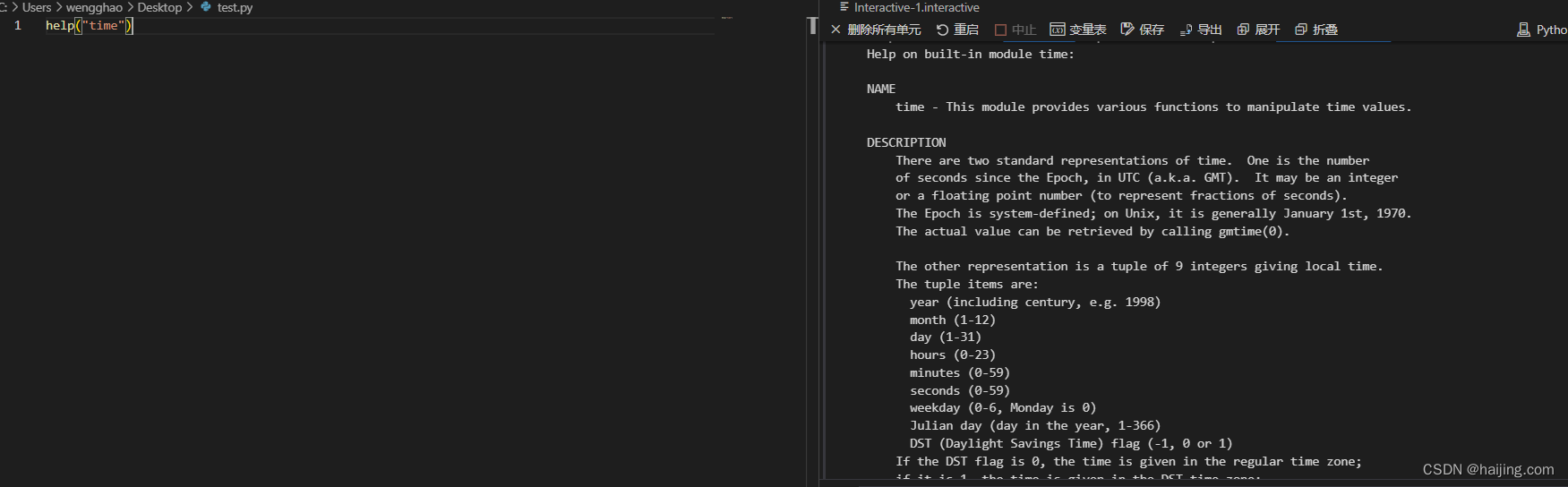Screen dimensions: 1568x487
Task: Open the 变量表 variables view
Action: pyautogui.click(x=1078, y=30)
